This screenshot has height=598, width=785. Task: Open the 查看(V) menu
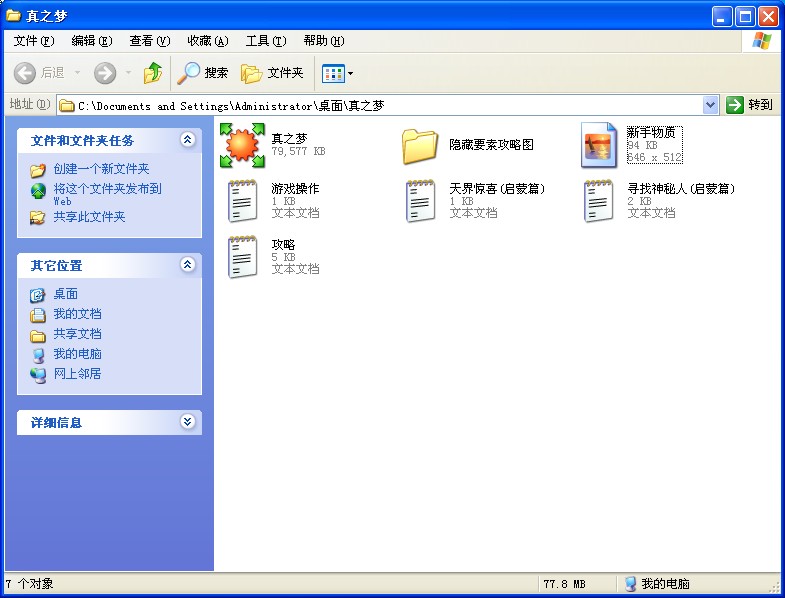[150, 41]
